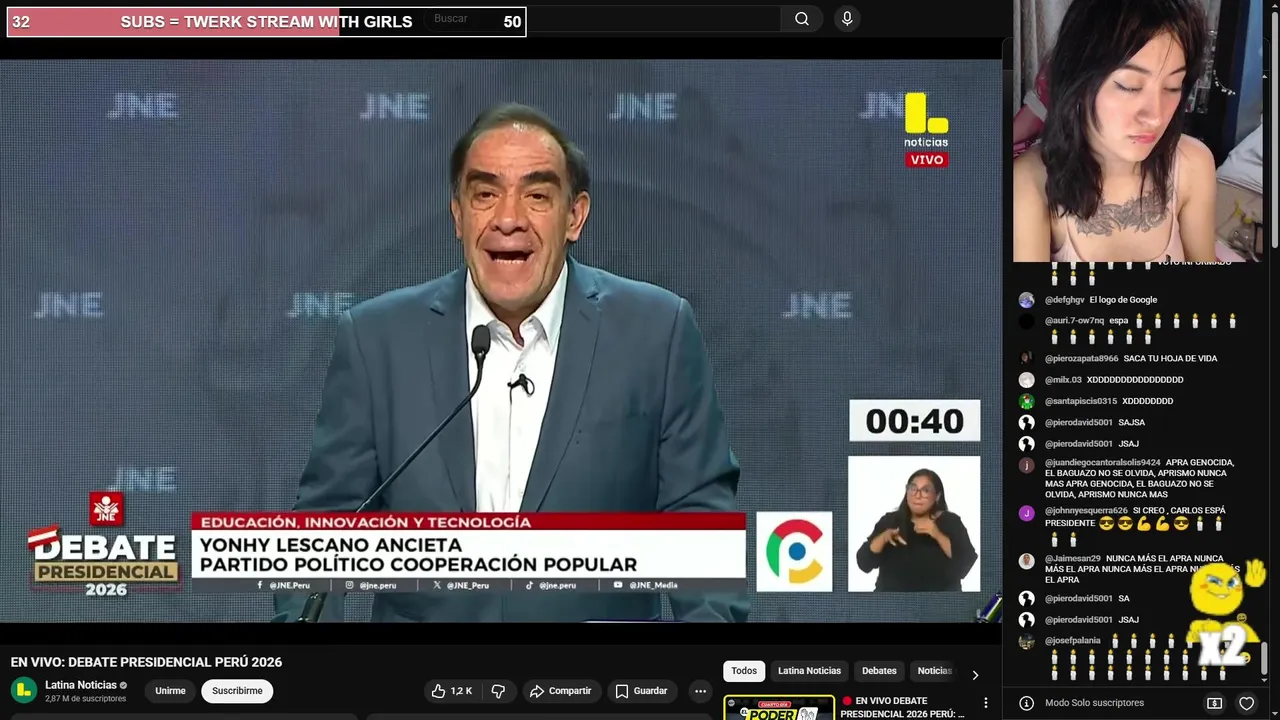Select the Noticias filter chip
The height and width of the screenshot is (720, 1280).
[934, 671]
